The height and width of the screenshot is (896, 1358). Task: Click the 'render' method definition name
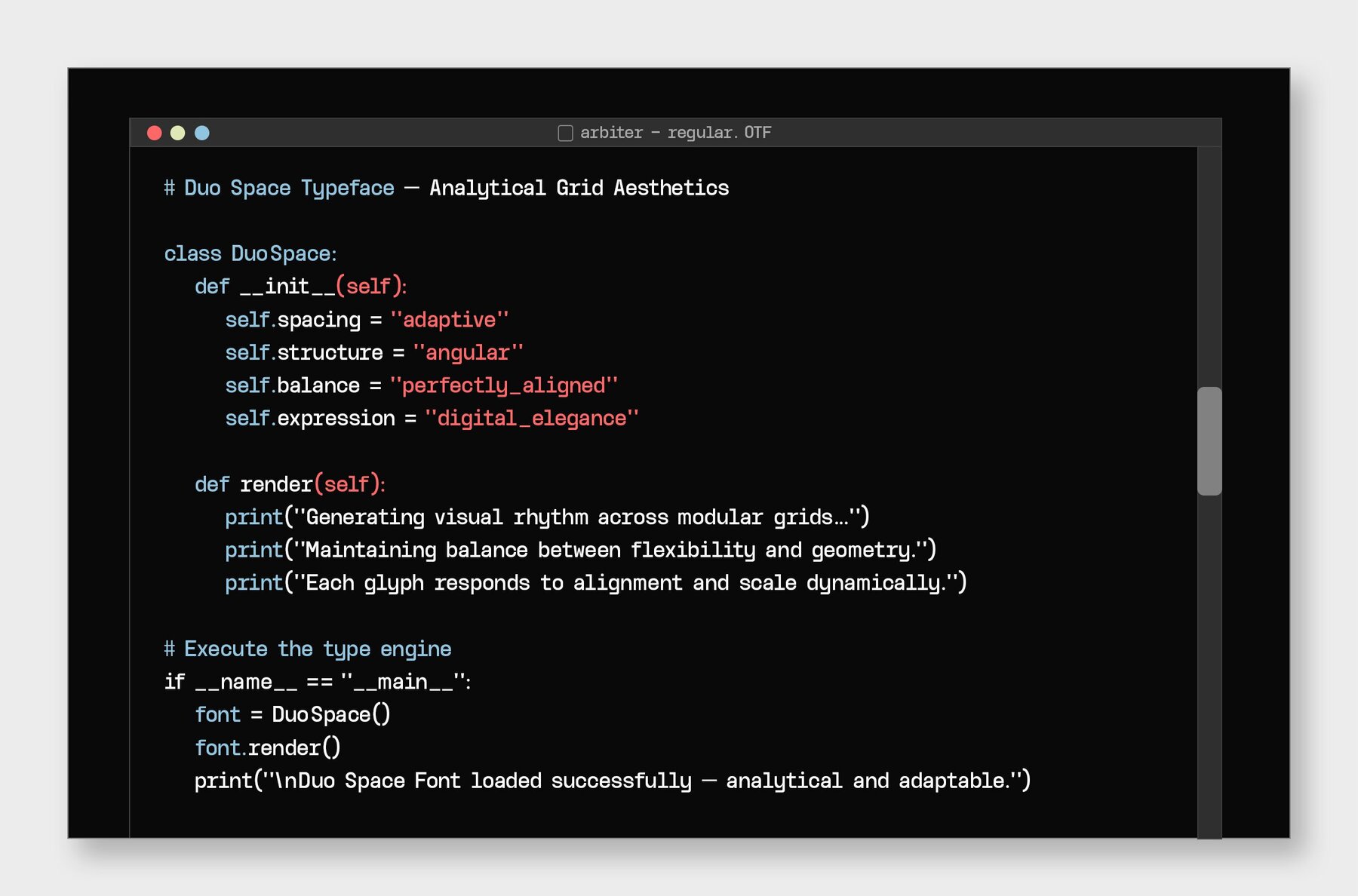(276, 484)
